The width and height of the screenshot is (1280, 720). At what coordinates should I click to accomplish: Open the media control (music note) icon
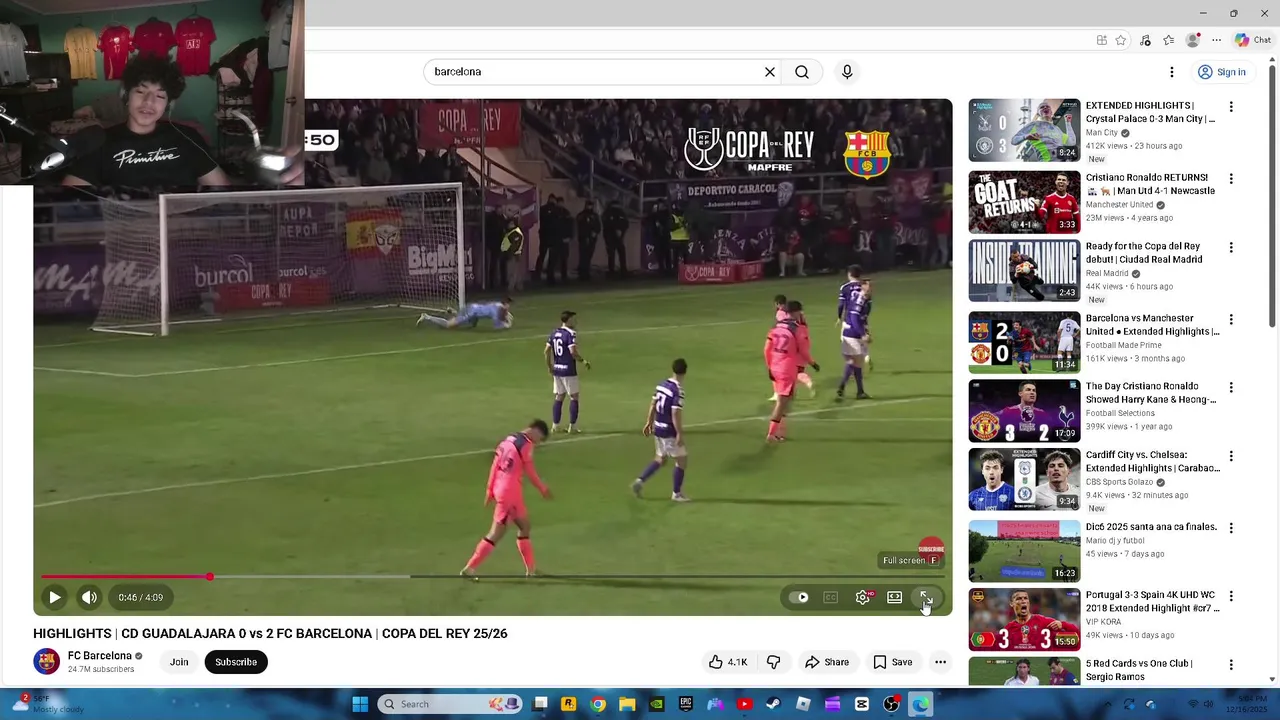point(1146,40)
